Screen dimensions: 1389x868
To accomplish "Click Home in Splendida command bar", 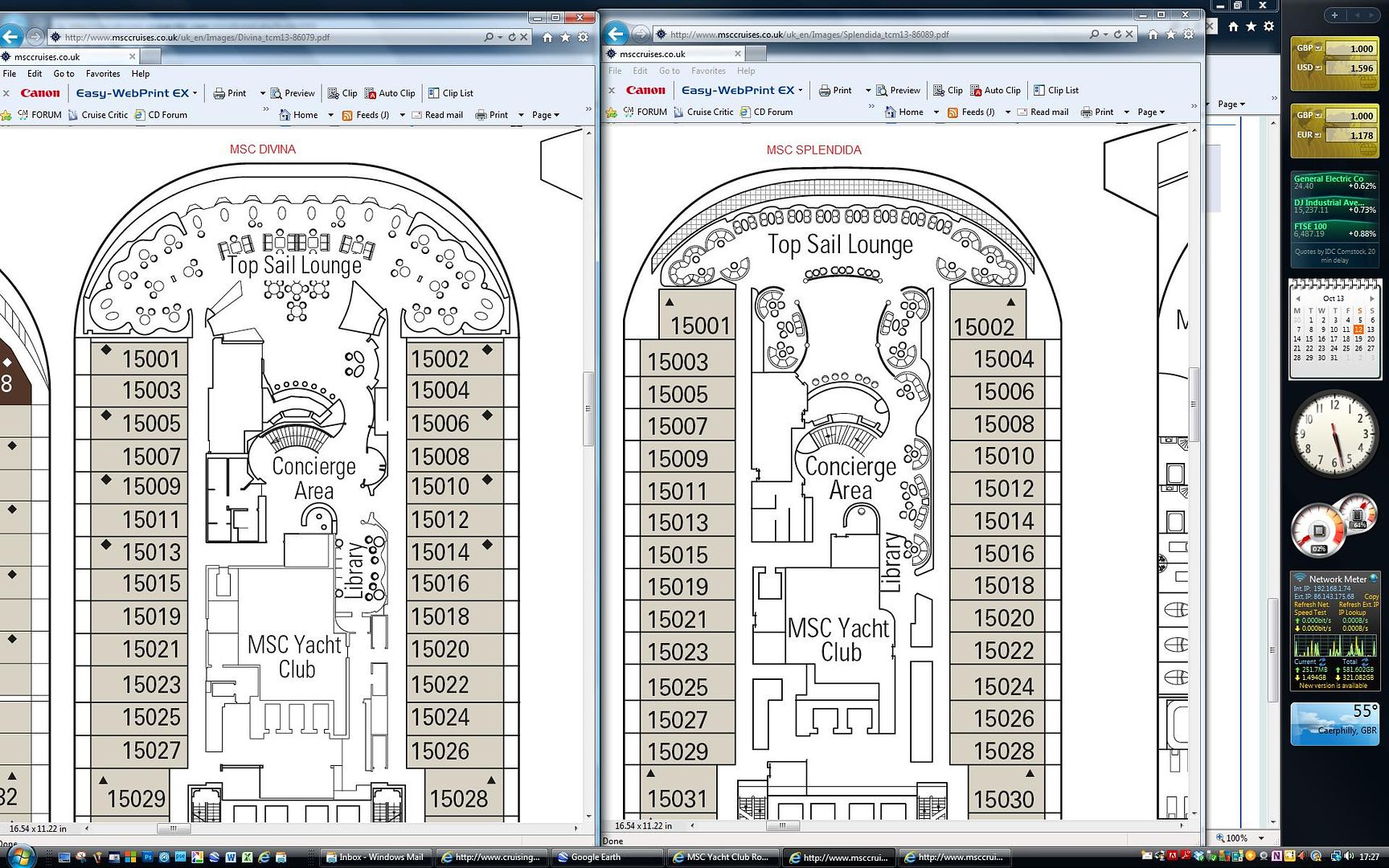I will point(904,112).
